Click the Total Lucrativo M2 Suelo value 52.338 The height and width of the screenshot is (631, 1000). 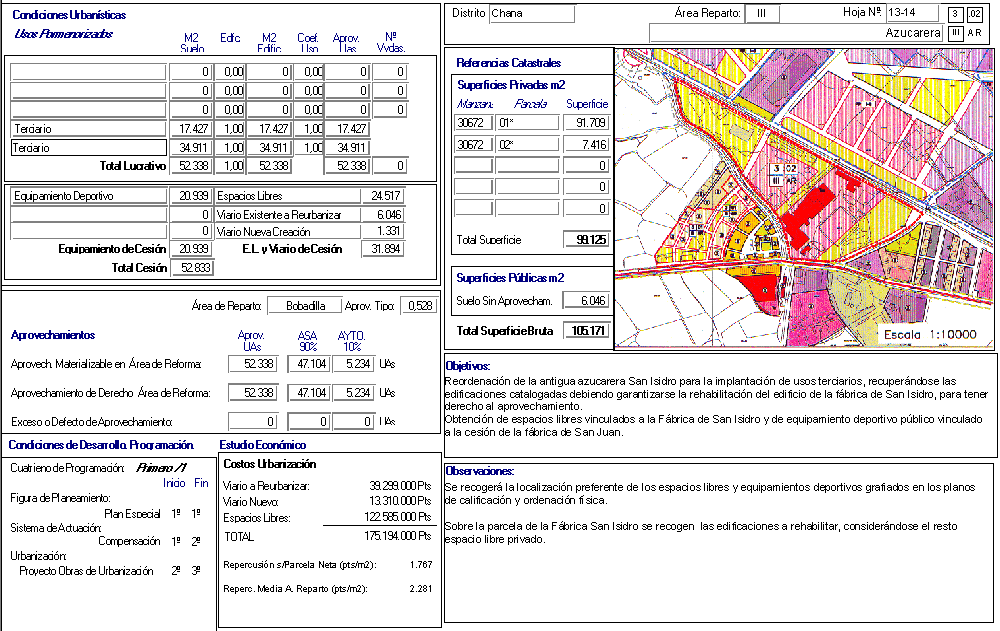[191, 166]
